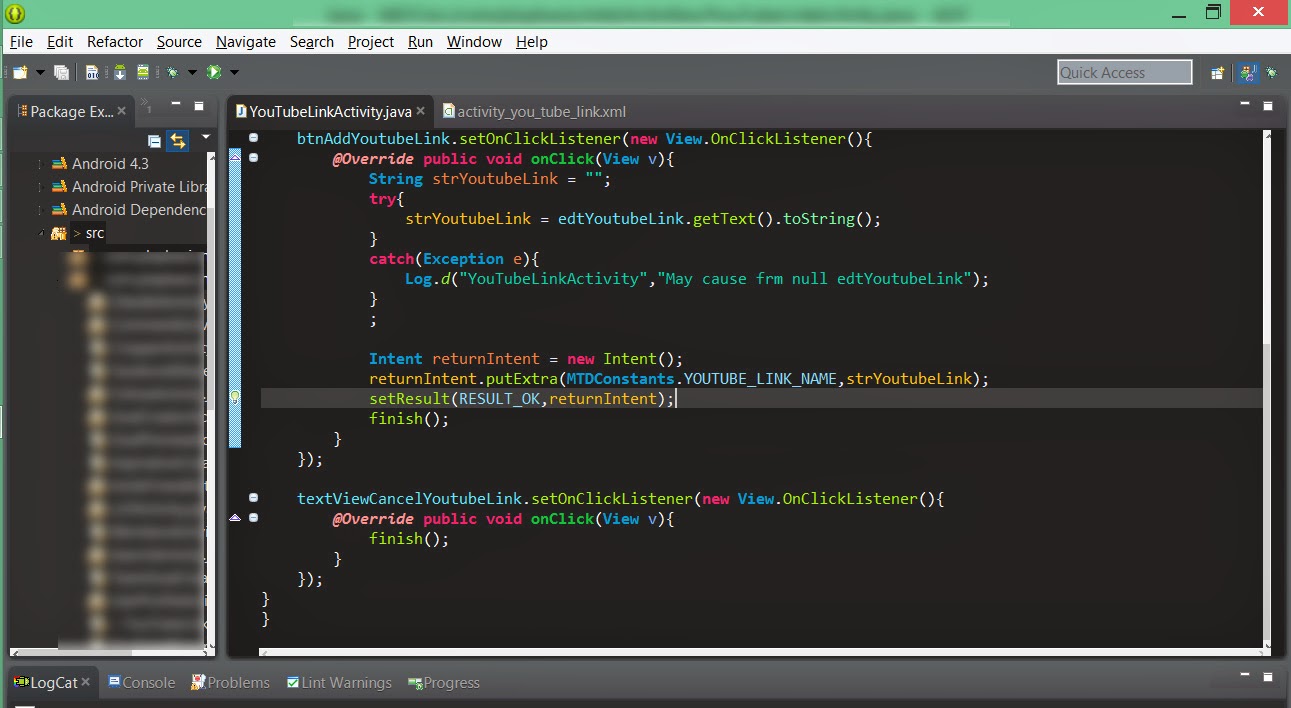Image resolution: width=1291 pixels, height=708 pixels.
Task: Switch to the Lint Warnings tab
Action: pyautogui.click(x=339, y=682)
